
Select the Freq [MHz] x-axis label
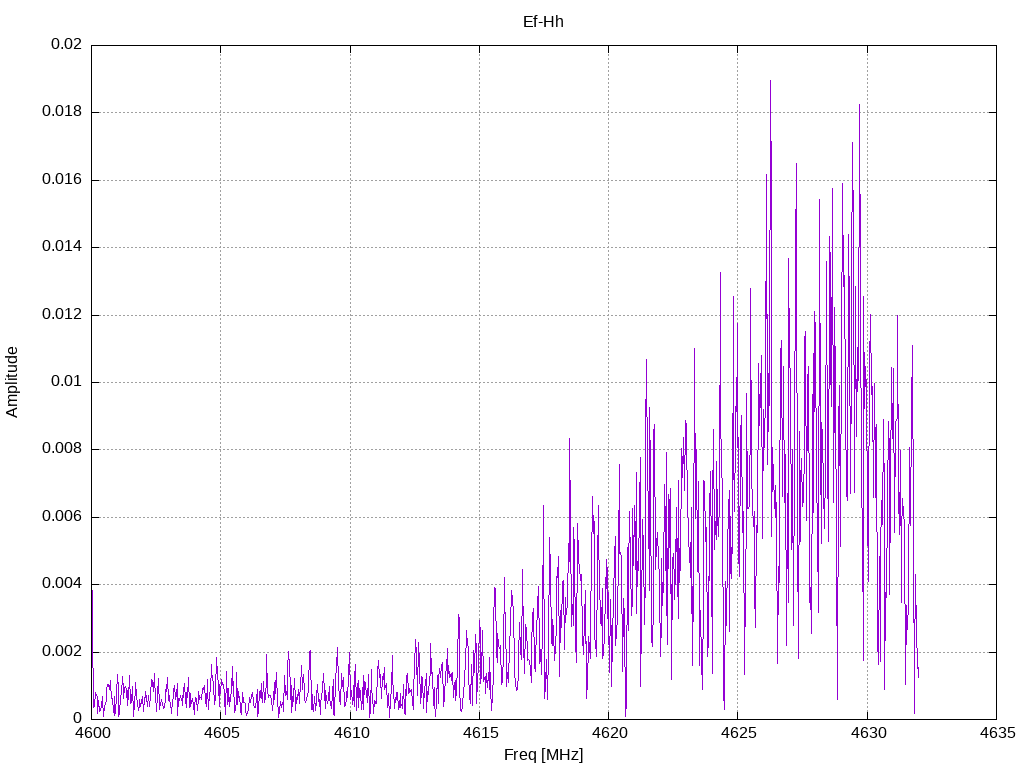(x=543, y=755)
